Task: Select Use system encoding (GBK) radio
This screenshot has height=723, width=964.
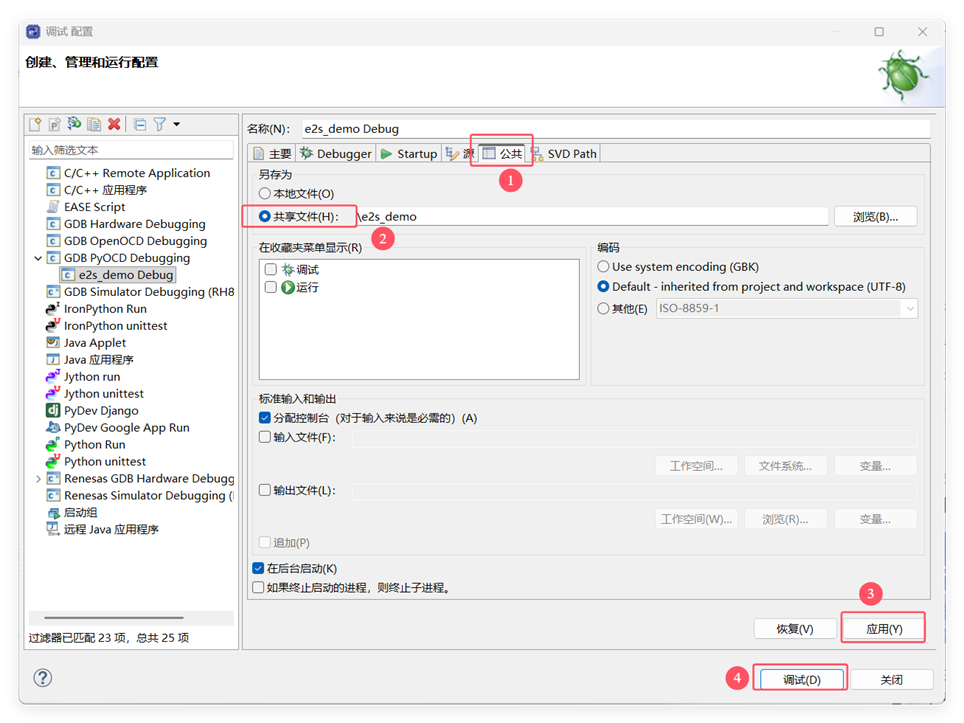Action: click(x=604, y=267)
